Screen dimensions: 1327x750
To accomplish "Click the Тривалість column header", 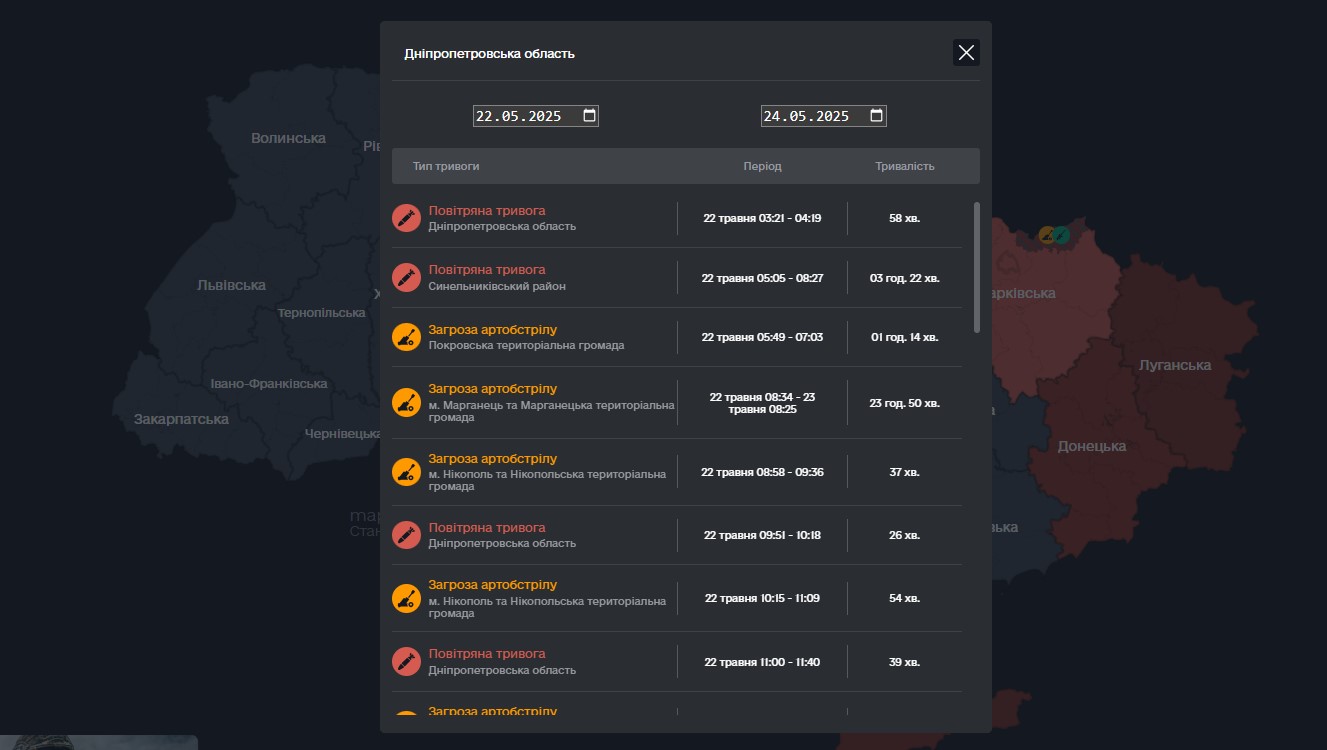I will click(904, 166).
